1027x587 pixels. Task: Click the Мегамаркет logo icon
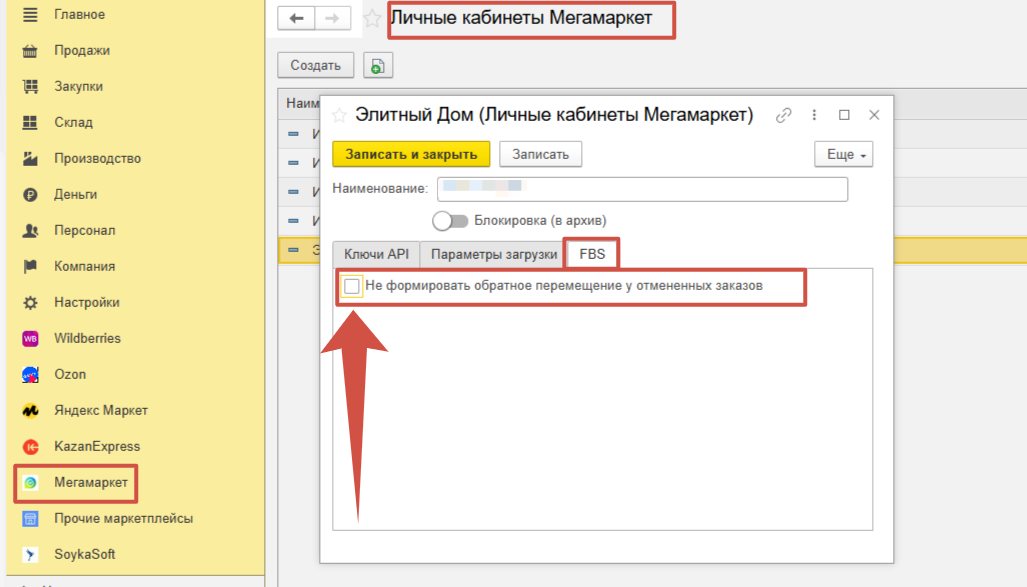point(30,483)
